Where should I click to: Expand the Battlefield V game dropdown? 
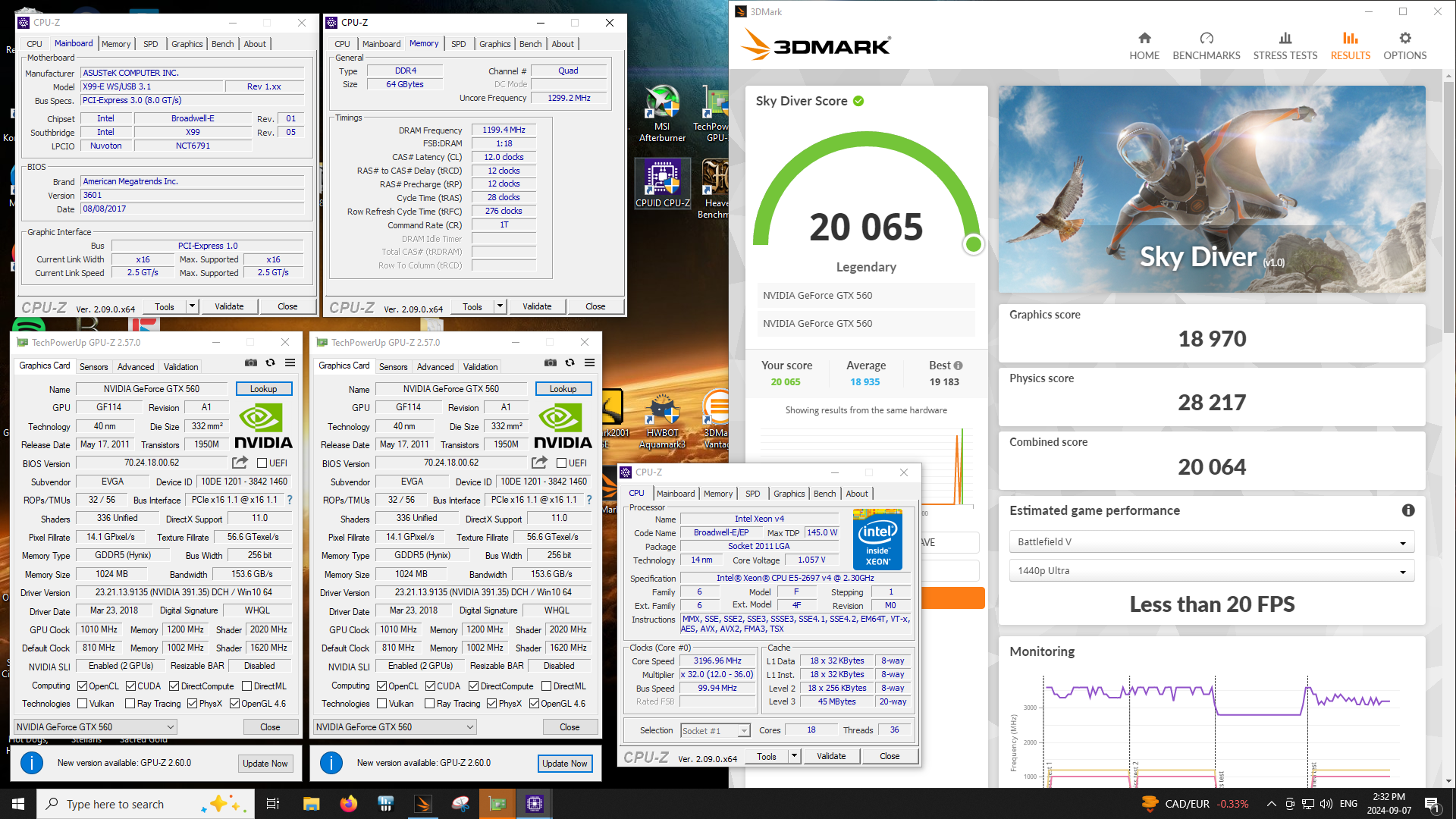click(1211, 541)
